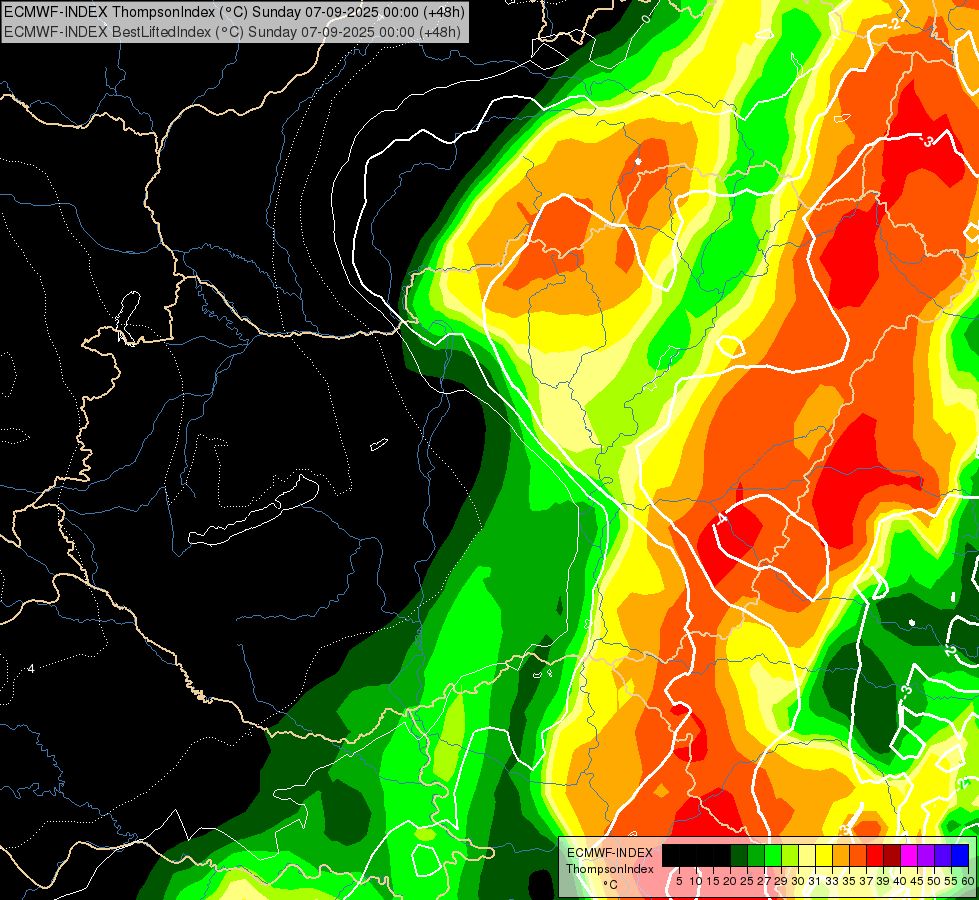Click the legend tick value 55
The height and width of the screenshot is (900, 979).
pos(950,881)
